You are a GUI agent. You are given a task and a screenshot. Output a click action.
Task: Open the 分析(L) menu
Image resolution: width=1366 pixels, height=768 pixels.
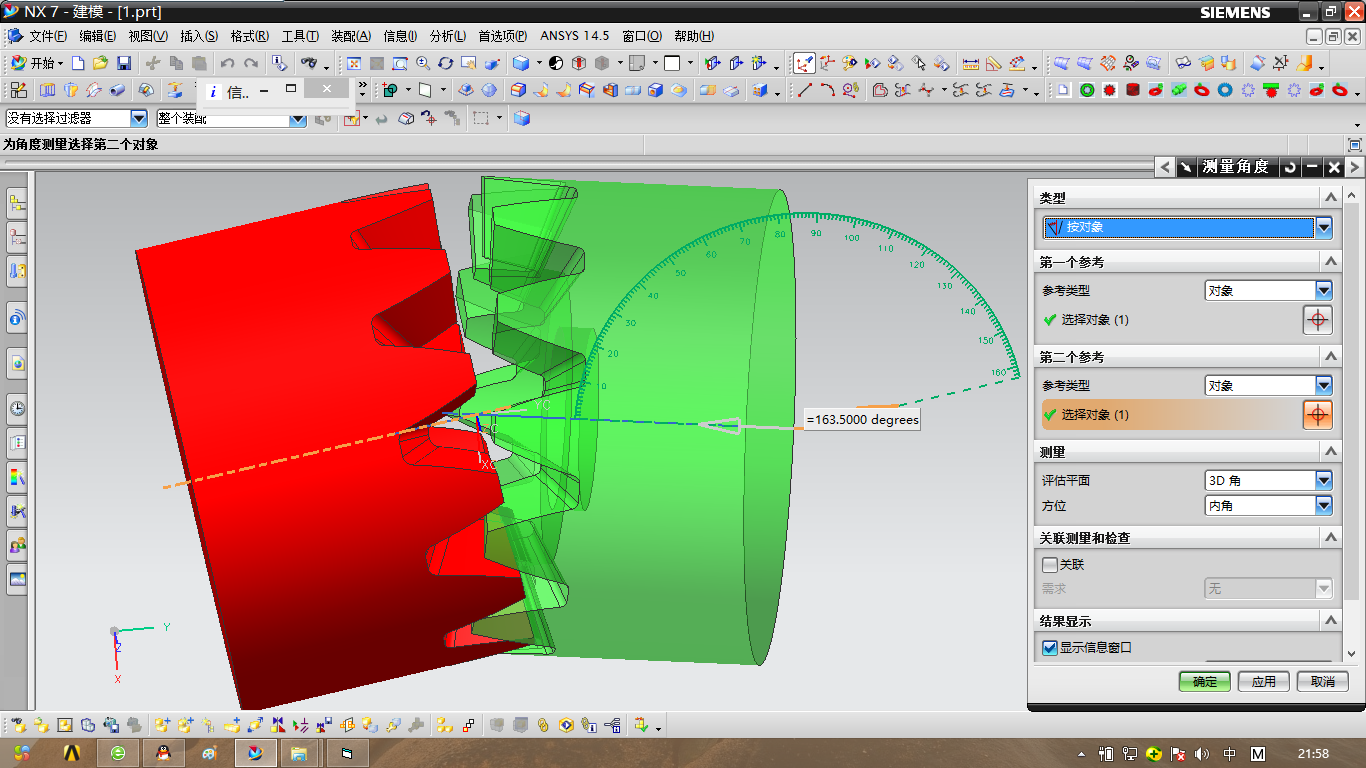pos(448,36)
